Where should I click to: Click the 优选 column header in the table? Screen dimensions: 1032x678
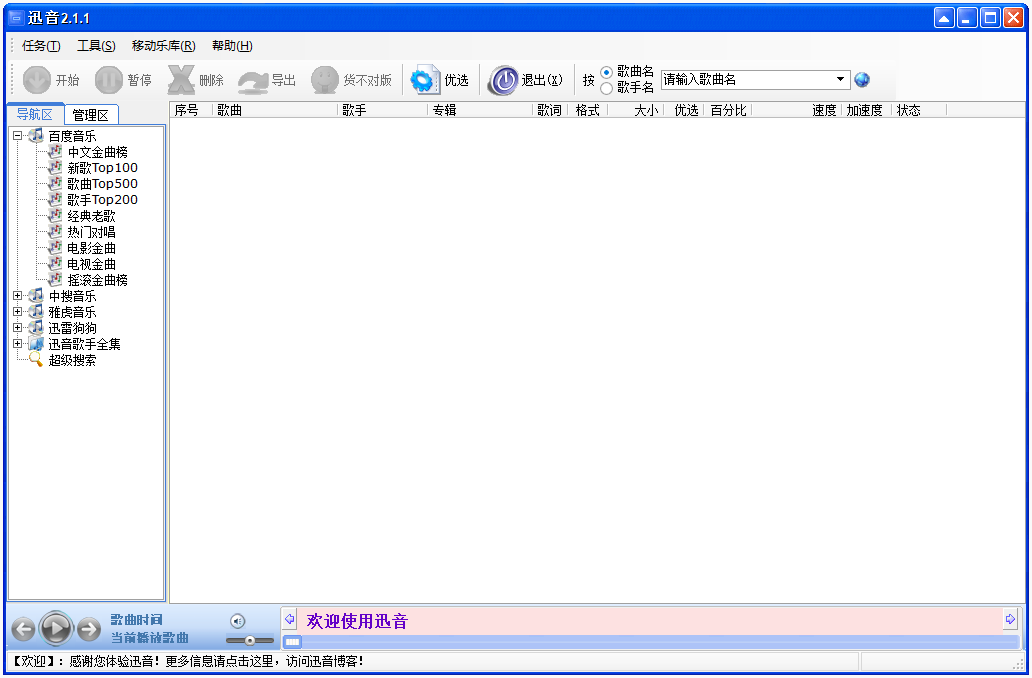pyautogui.click(x=683, y=110)
